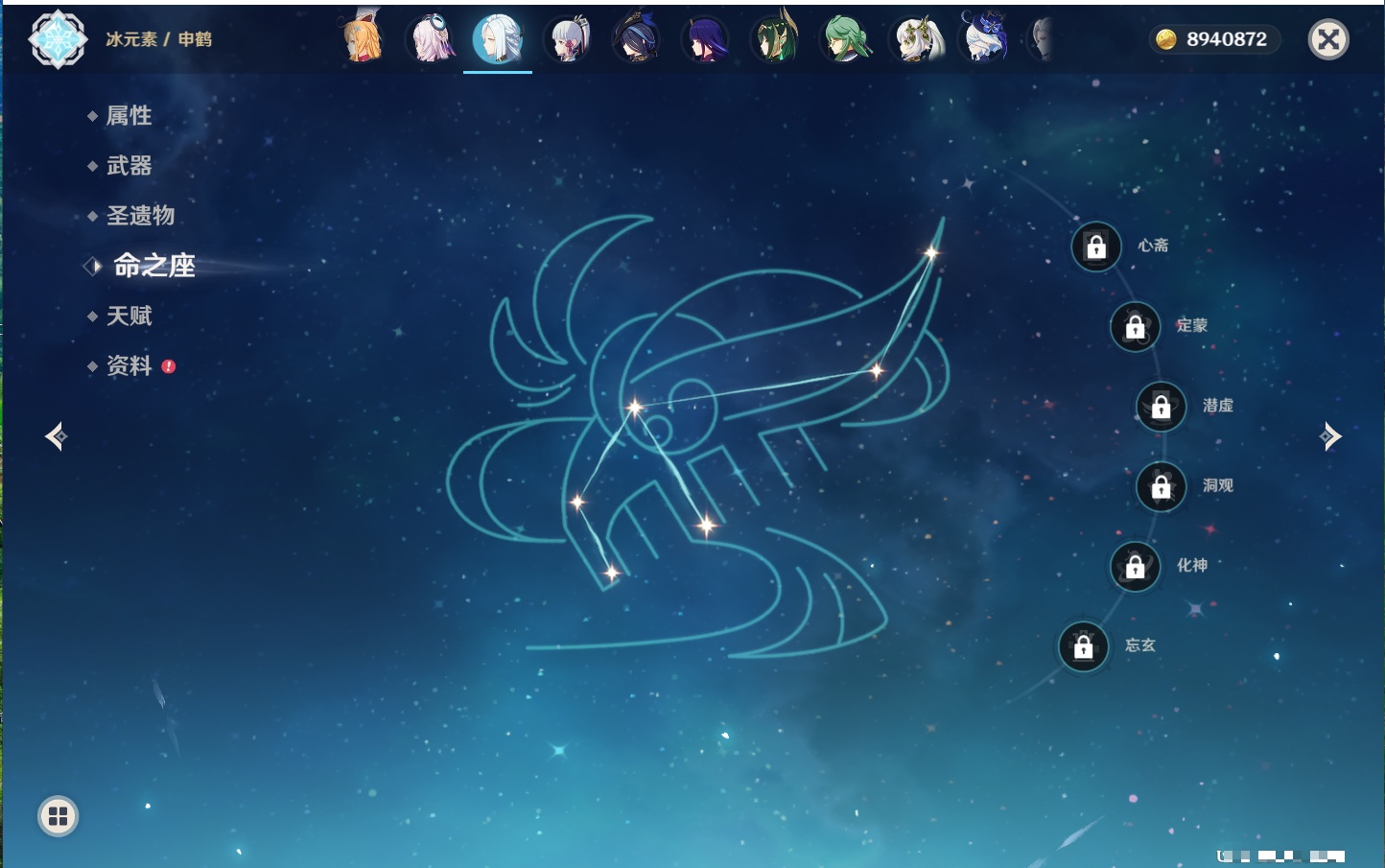
Task: Open the locked 心斋 constellation node
Action: point(1096,246)
